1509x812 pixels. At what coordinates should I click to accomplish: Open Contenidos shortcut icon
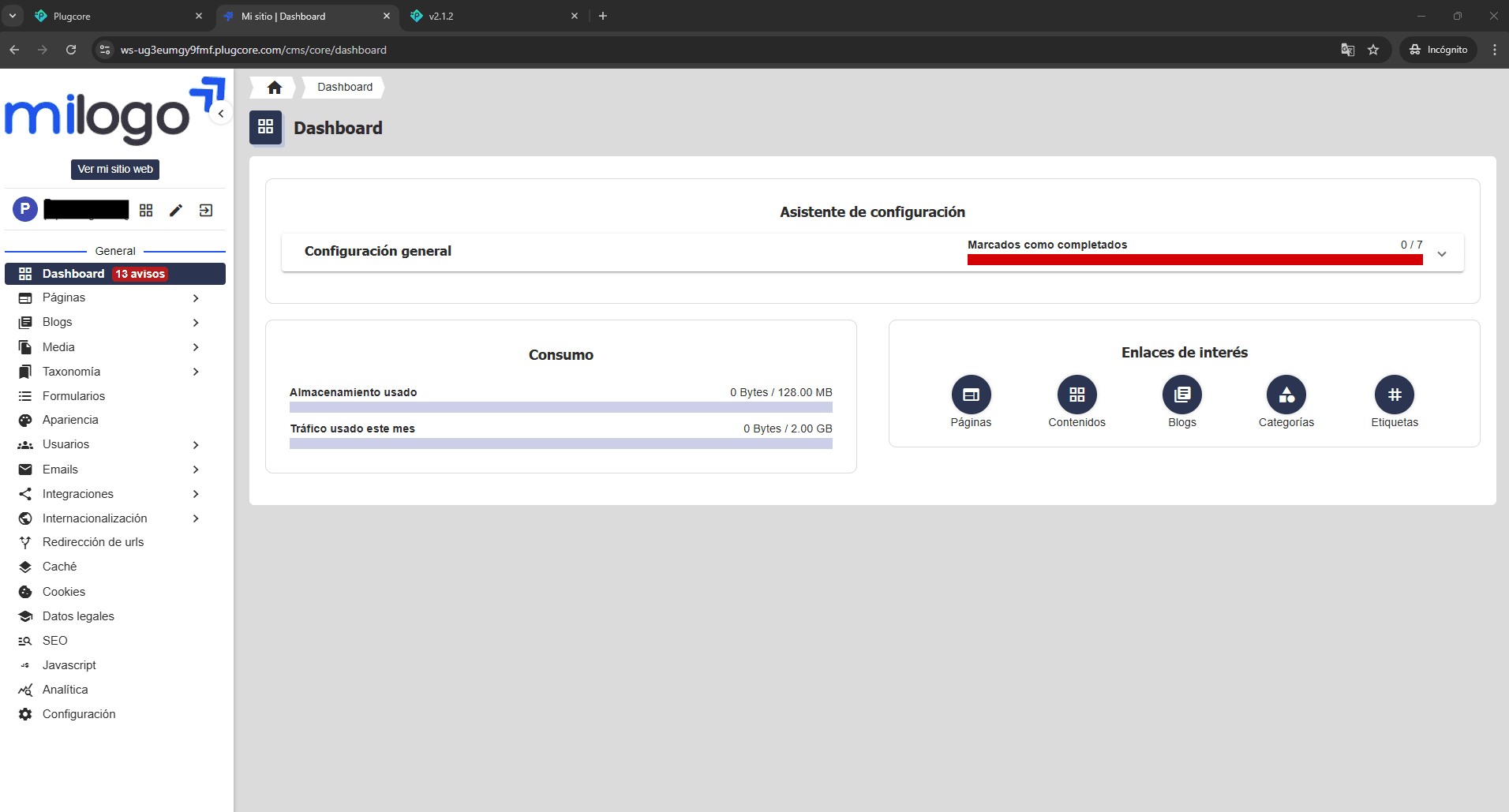click(x=1077, y=395)
